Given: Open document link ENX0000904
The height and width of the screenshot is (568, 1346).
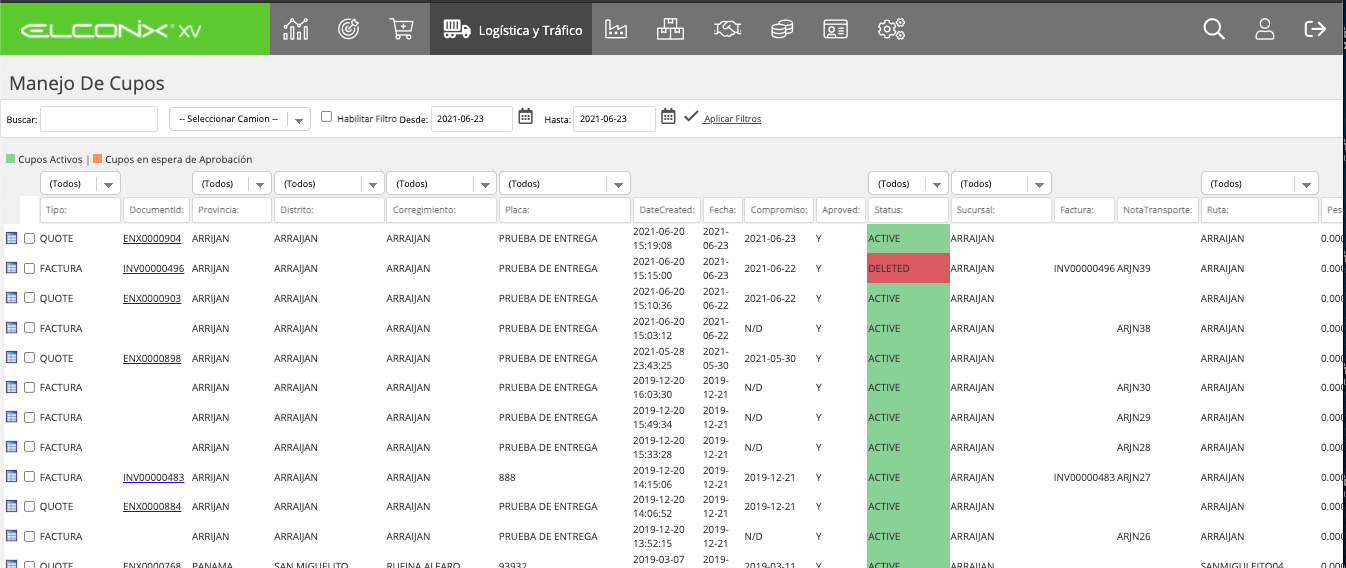Looking at the screenshot, I should point(152,238).
